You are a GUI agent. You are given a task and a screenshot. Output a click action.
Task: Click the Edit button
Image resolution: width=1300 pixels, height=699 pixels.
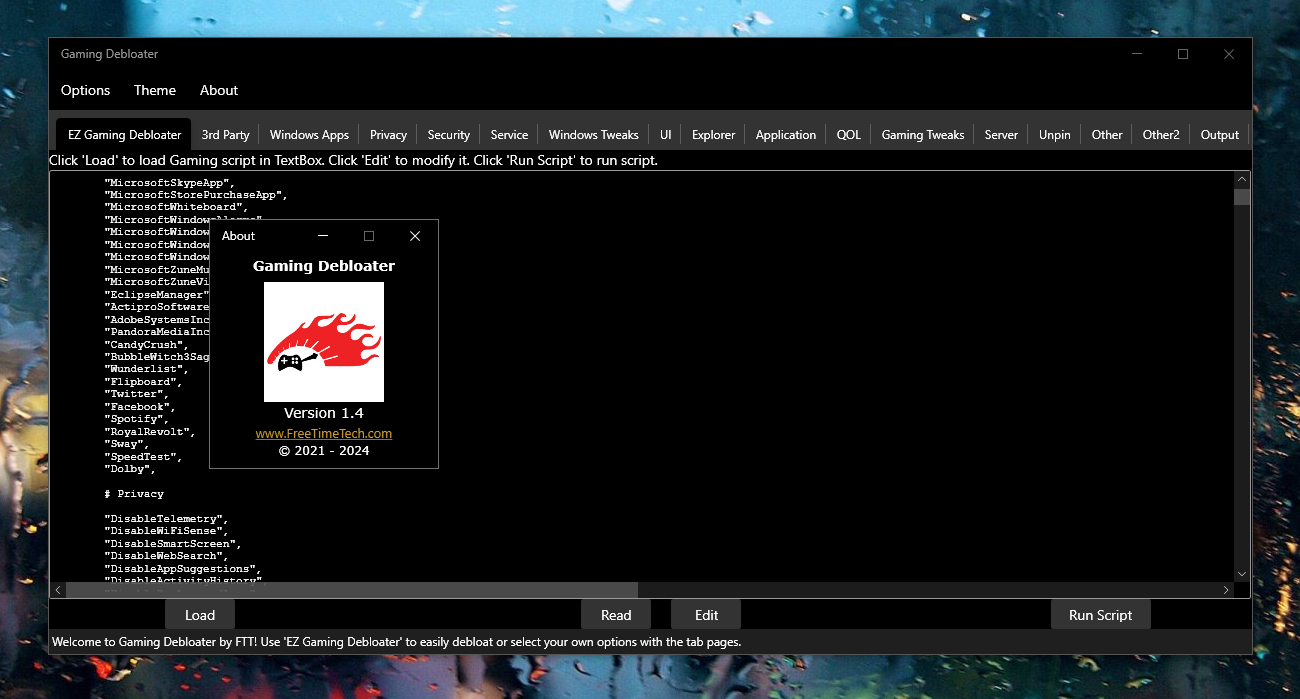pos(706,615)
